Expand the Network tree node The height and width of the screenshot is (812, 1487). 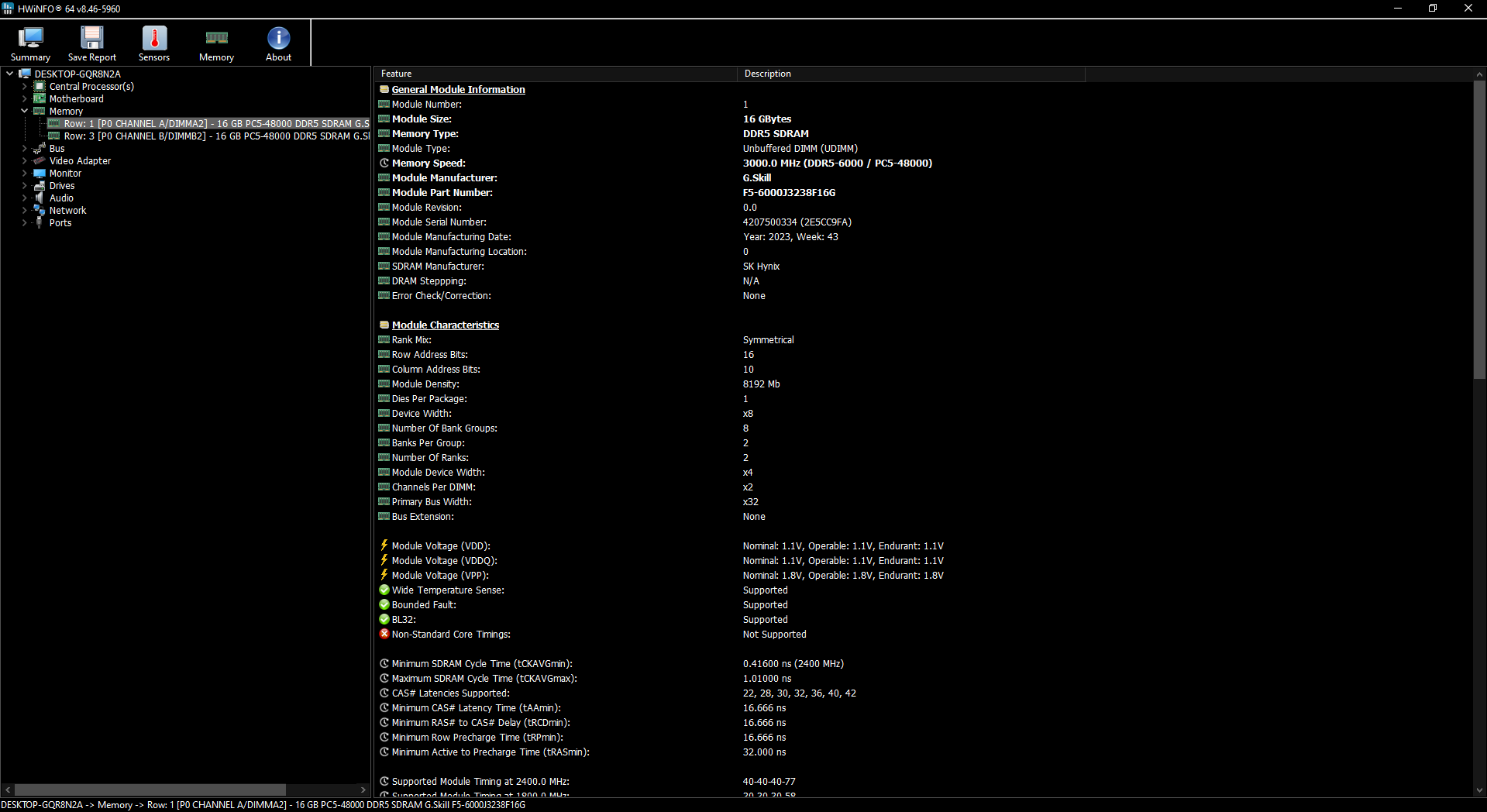pos(25,210)
